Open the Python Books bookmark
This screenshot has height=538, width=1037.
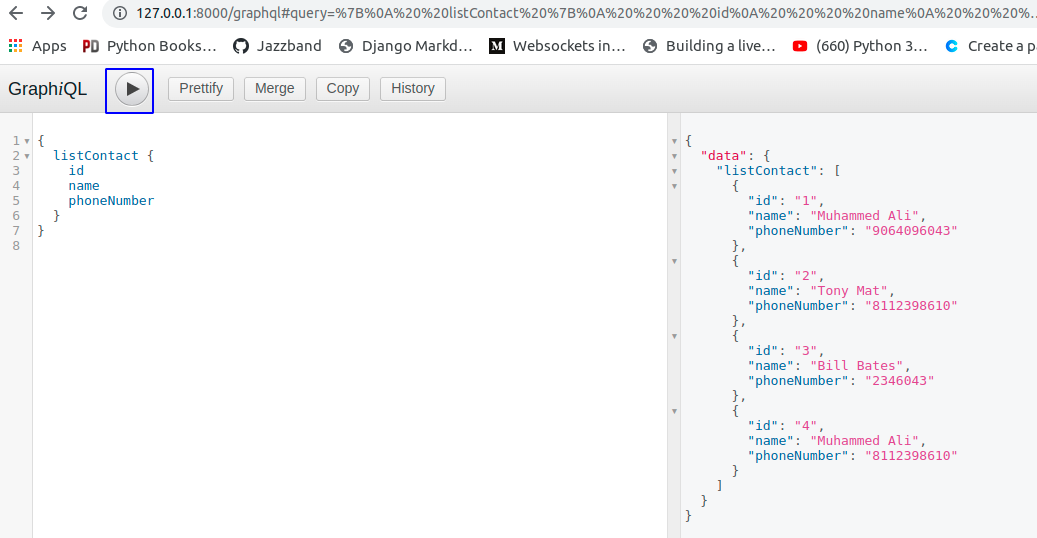coord(149,46)
